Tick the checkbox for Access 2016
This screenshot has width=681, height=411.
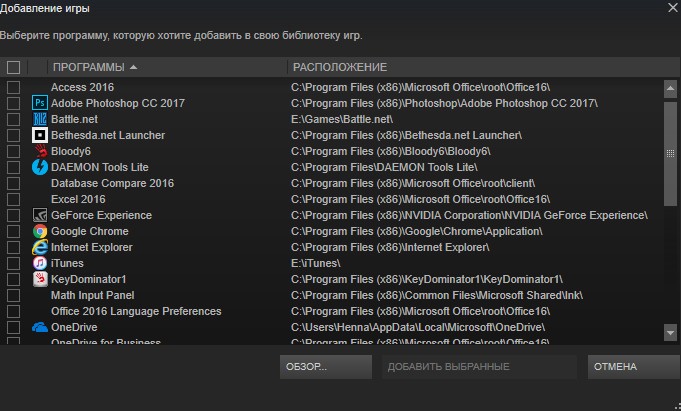click(x=13, y=87)
